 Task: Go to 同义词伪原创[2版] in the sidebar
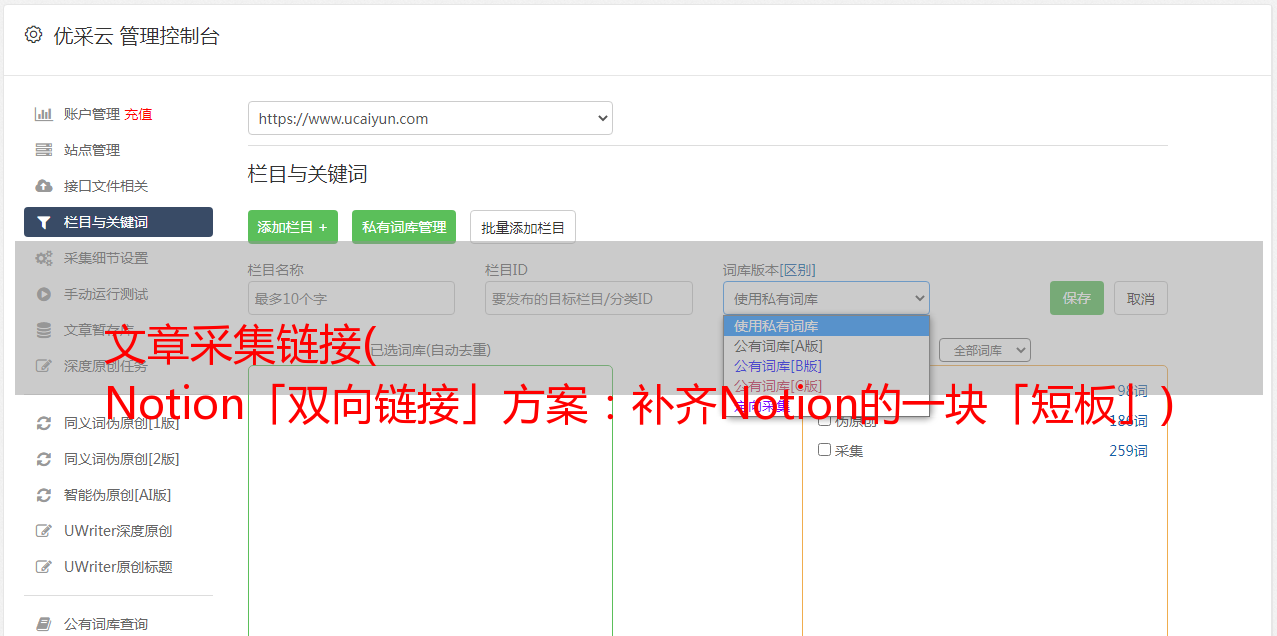tap(121, 459)
